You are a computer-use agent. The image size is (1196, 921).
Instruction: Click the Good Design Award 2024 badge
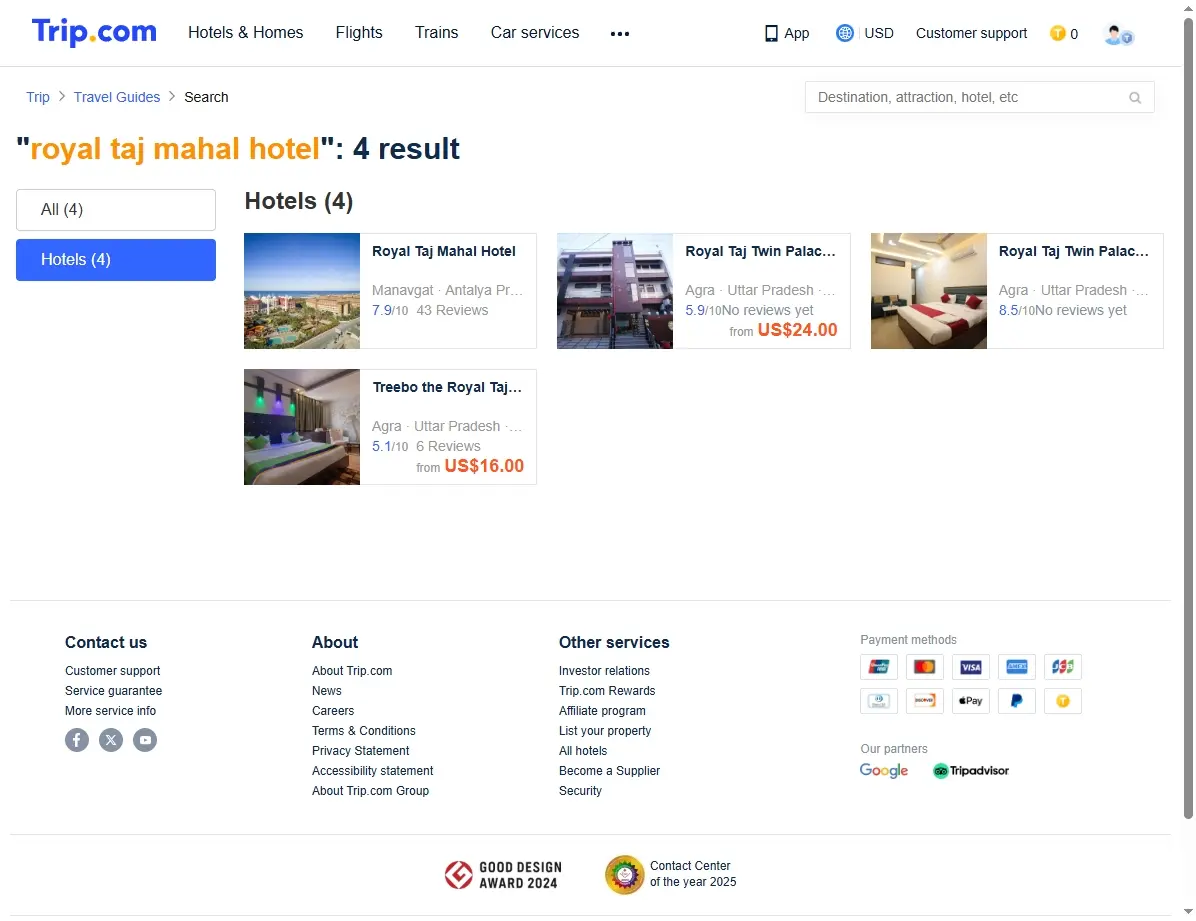click(x=503, y=875)
